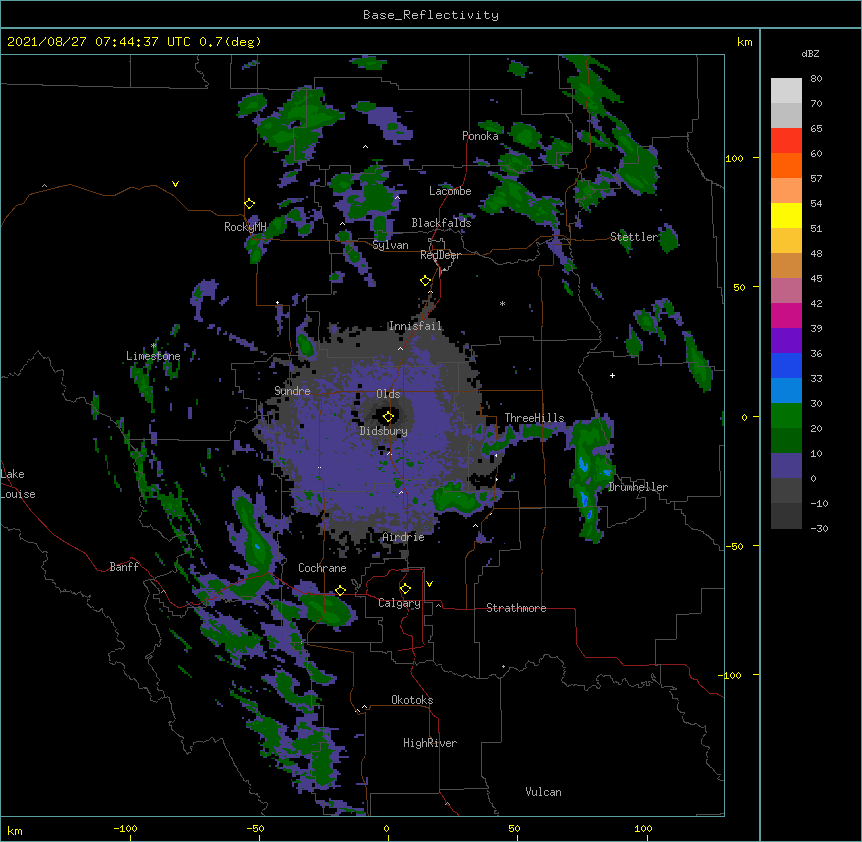862x842 pixels.
Task: Select the Sylvan label
Action: [x=390, y=245]
